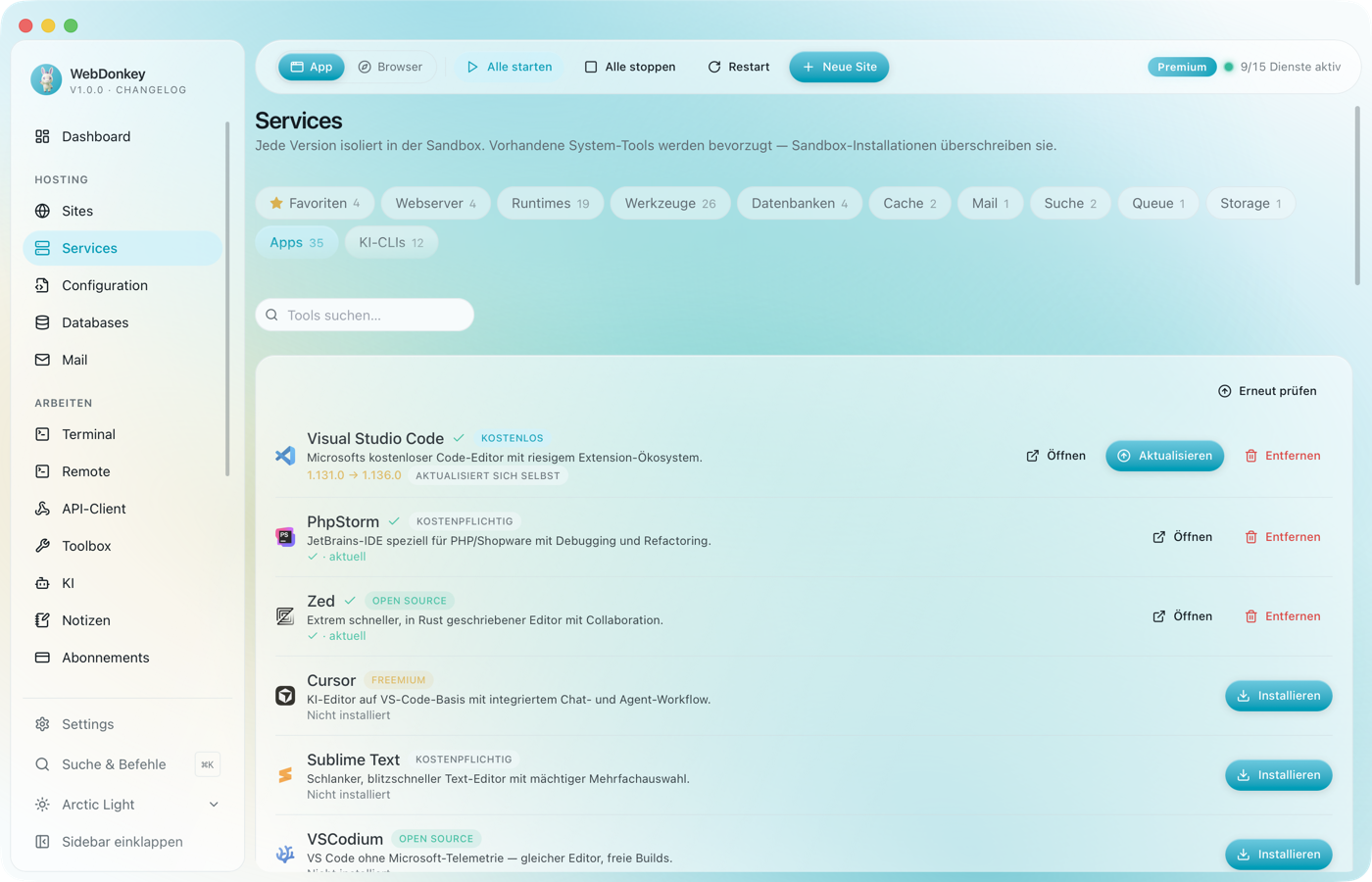The image size is (1372, 882).
Task: Click Alle starten button
Action: 510,67
